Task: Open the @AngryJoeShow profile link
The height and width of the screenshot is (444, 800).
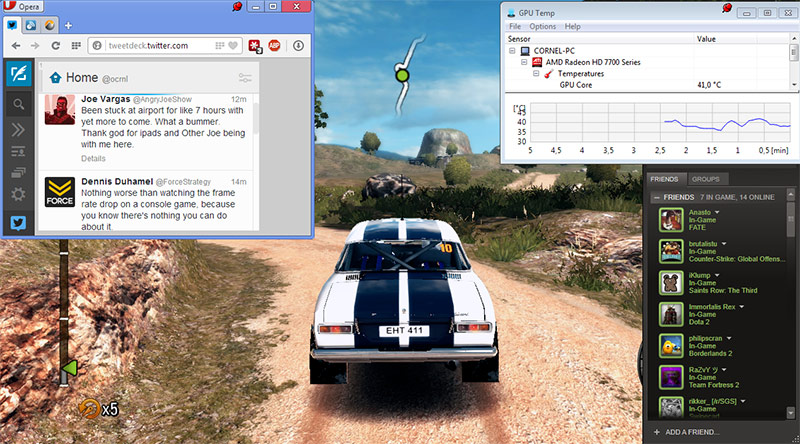Action: (x=162, y=100)
